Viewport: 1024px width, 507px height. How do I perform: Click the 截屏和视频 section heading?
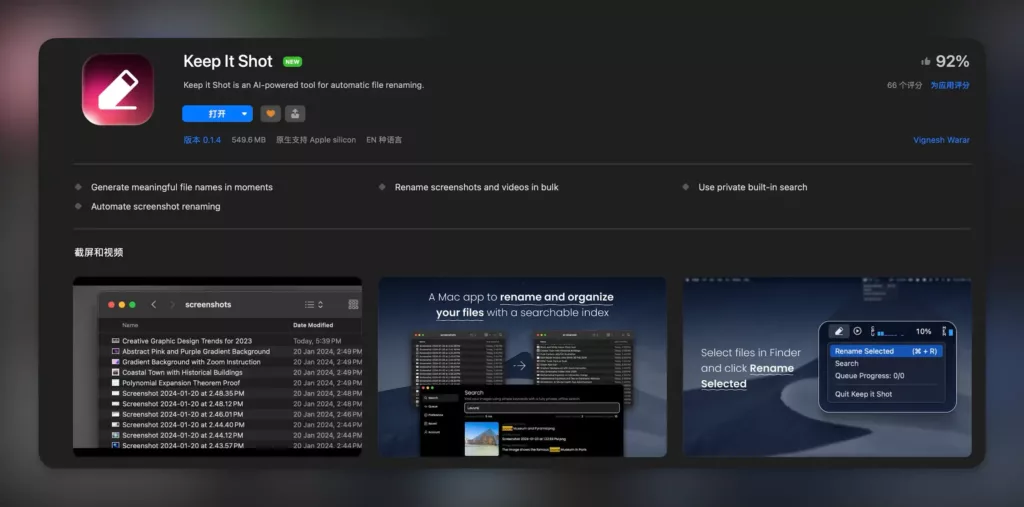pos(99,252)
